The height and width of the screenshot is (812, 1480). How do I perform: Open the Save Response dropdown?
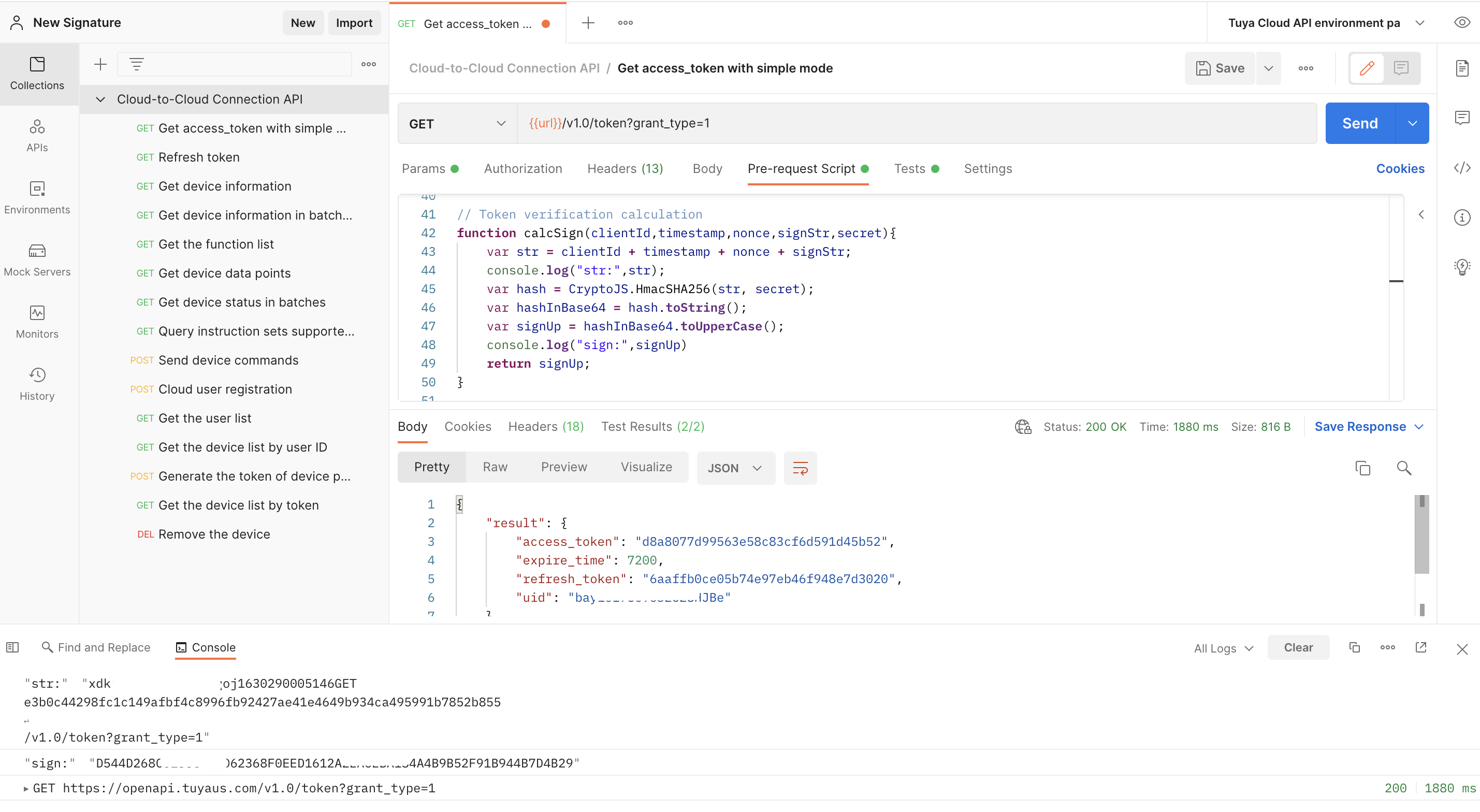tap(1369, 427)
